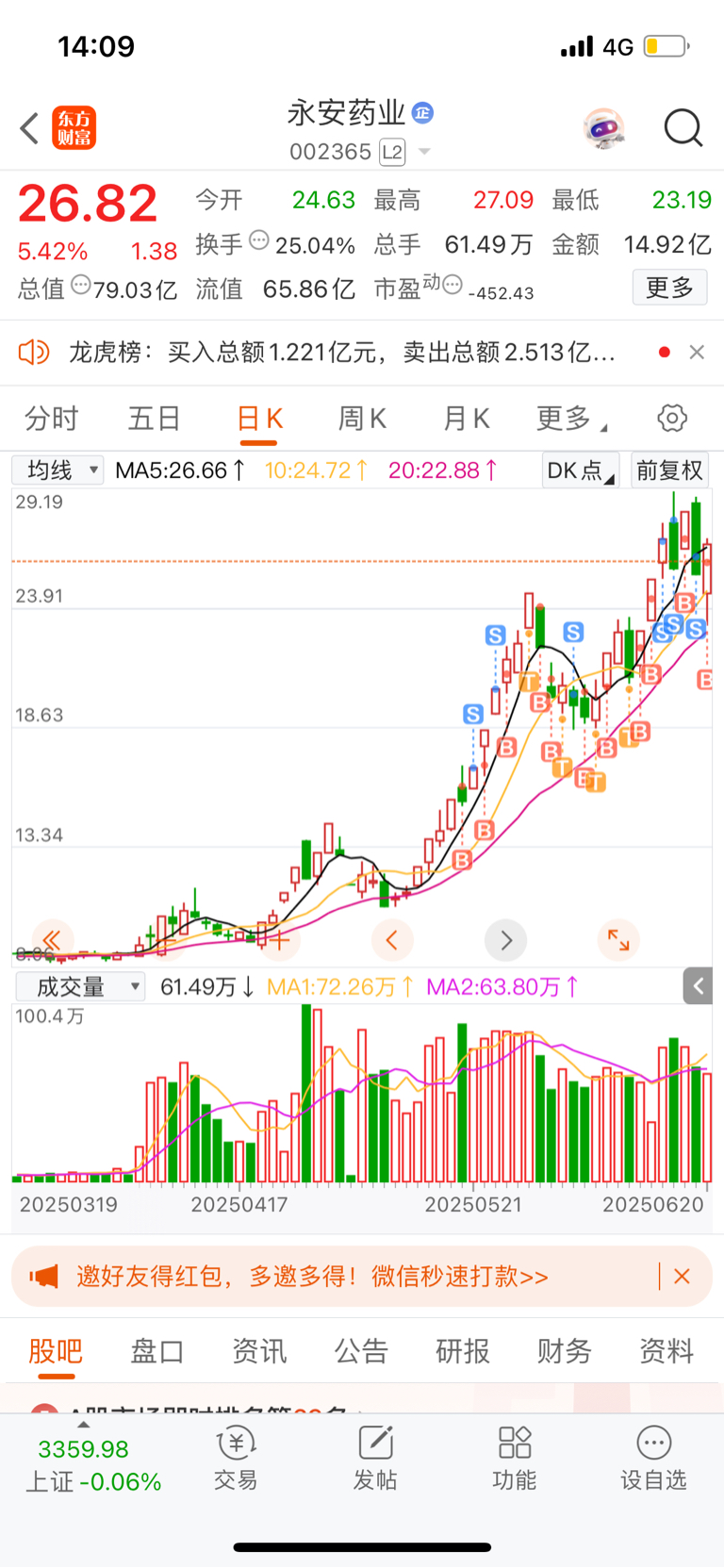
Task: Switch to the 月K chart tab
Action: tap(466, 418)
